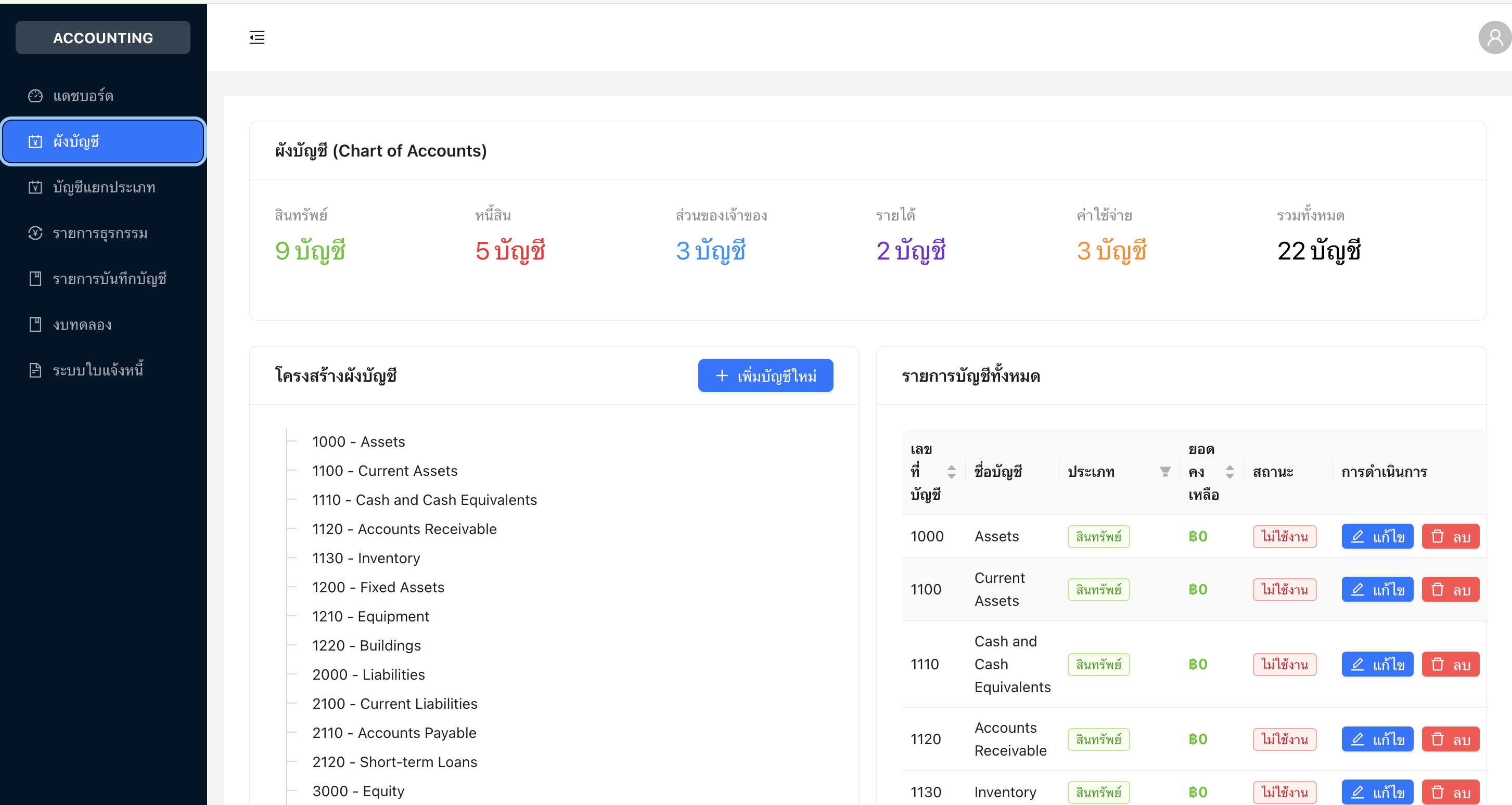Click the งบทดลอง trial balance icon
The image size is (1512, 805).
click(x=35, y=324)
